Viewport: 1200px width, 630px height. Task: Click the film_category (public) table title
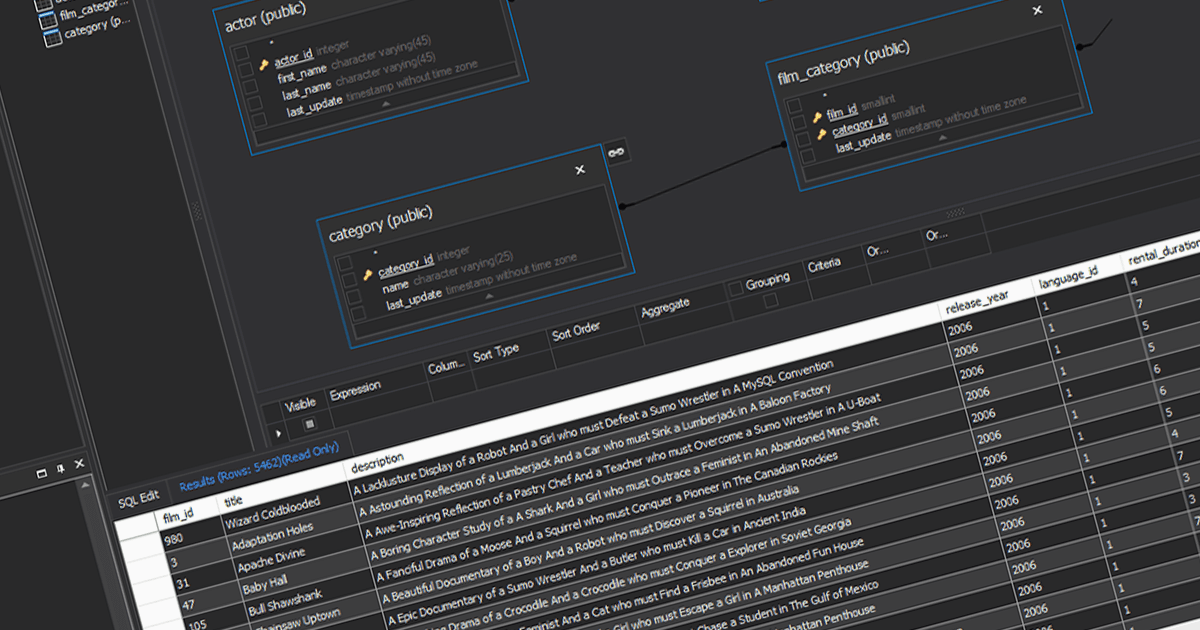[x=844, y=63]
